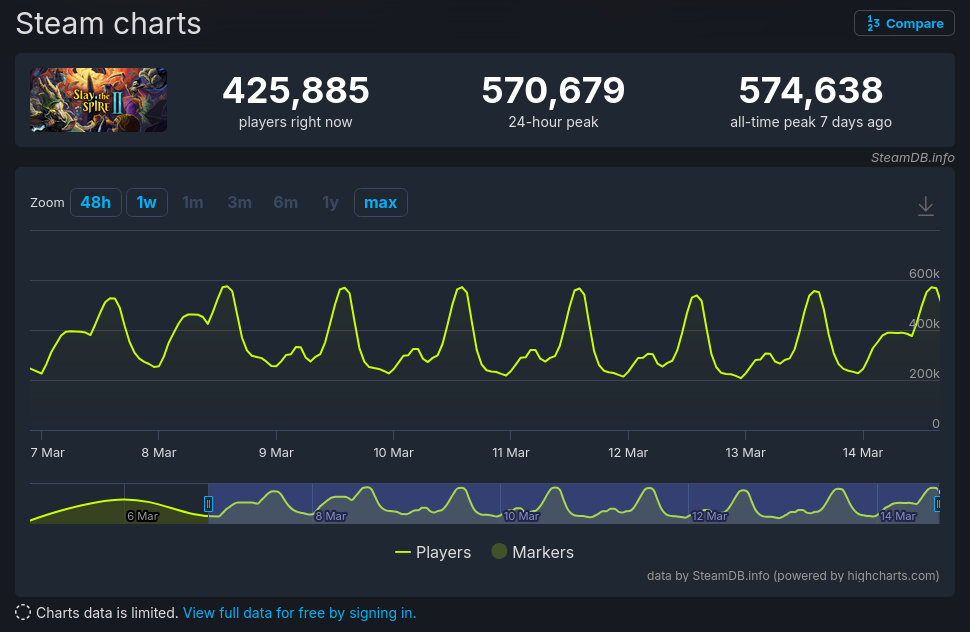Click the Steam charts heading
Image resolution: width=970 pixels, height=632 pixels.
[108, 23]
